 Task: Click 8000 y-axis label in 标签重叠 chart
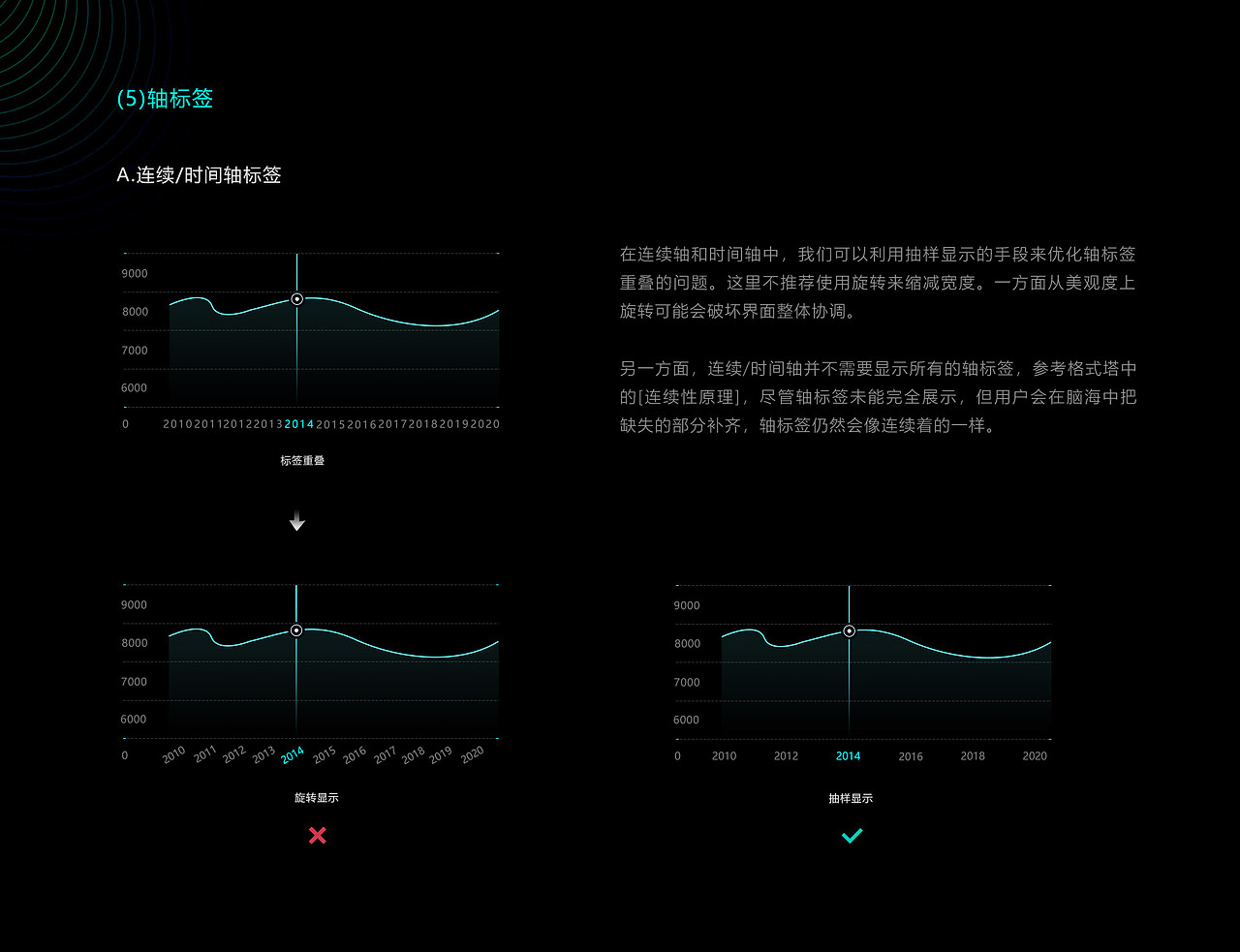[x=135, y=312]
